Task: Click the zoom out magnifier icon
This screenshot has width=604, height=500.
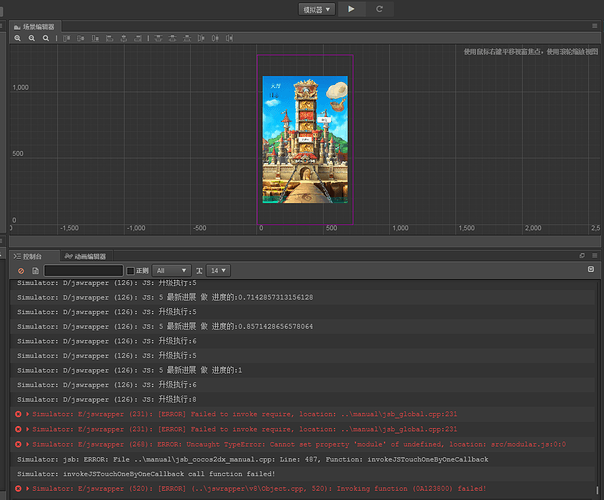Action: (32, 38)
